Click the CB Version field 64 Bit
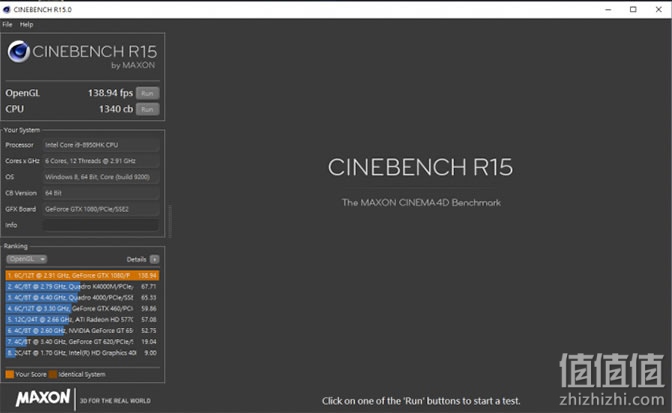Screen dimensions: 672x413 [101, 193]
